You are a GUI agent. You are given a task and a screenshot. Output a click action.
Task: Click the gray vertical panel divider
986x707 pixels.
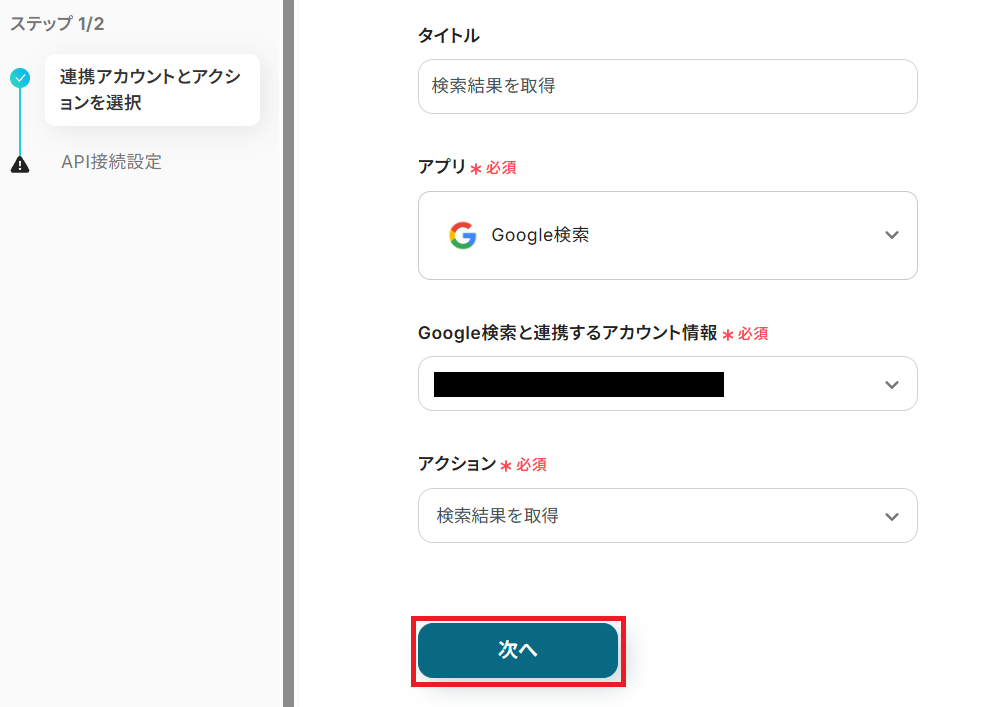[289, 350]
